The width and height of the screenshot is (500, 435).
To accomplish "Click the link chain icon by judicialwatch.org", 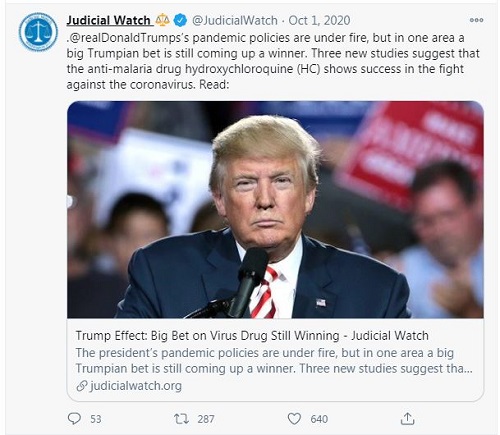I will 82,386.
